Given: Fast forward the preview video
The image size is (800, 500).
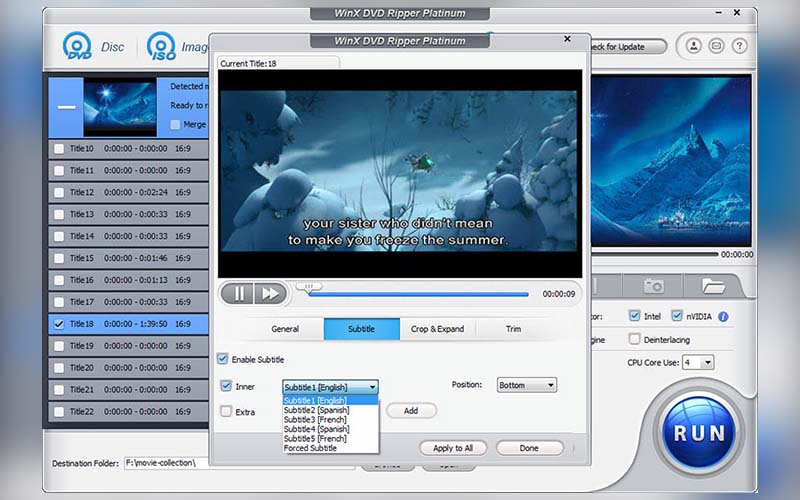Looking at the screenshot, I should 270,293.
